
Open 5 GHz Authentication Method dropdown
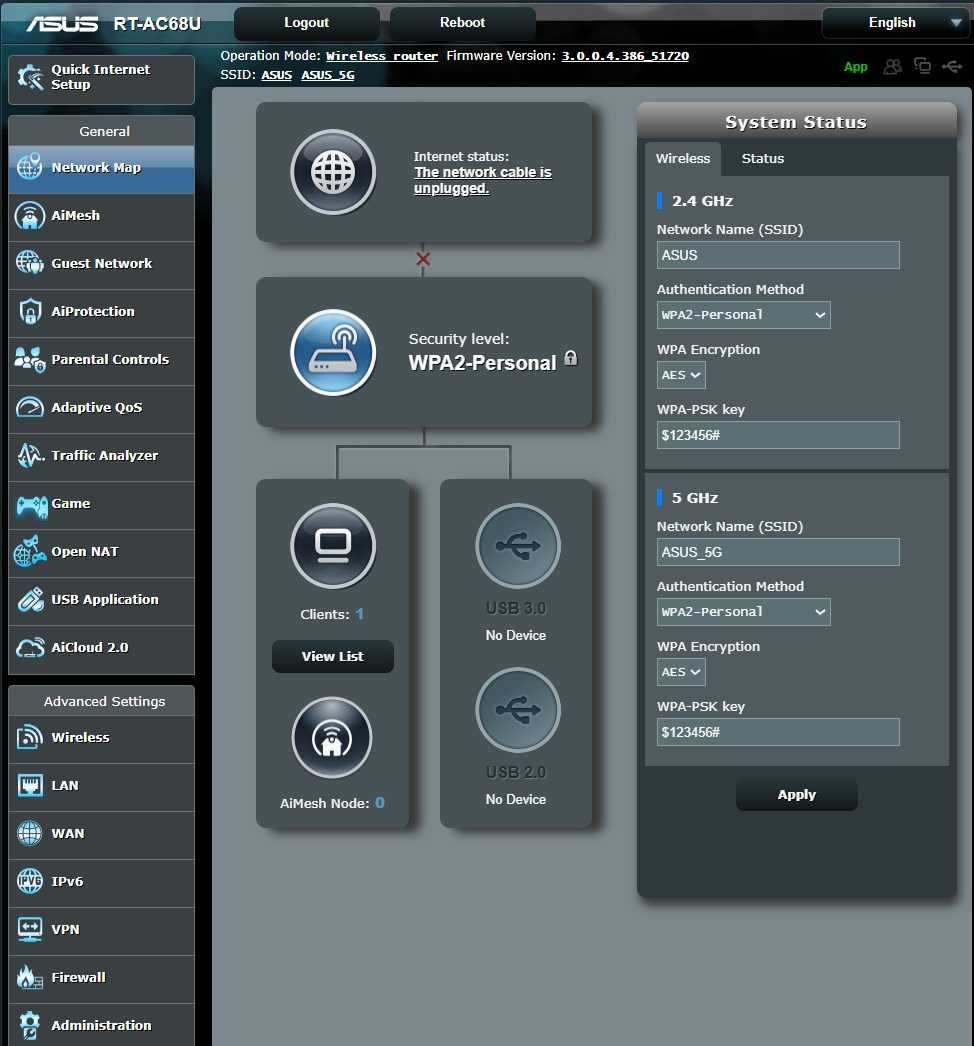[x=743, y=612]
